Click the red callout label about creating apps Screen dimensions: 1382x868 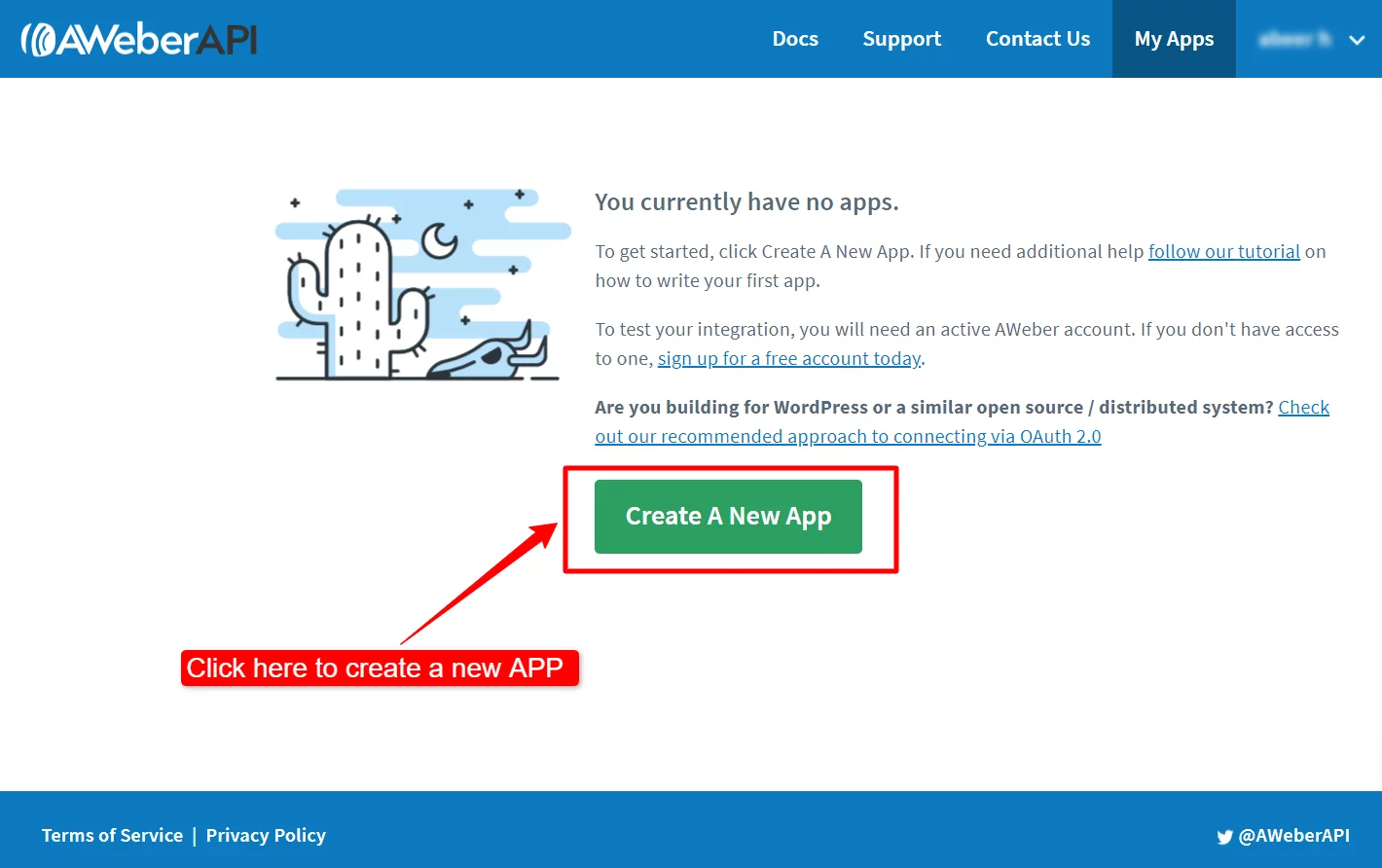click(x=379, y=669)
